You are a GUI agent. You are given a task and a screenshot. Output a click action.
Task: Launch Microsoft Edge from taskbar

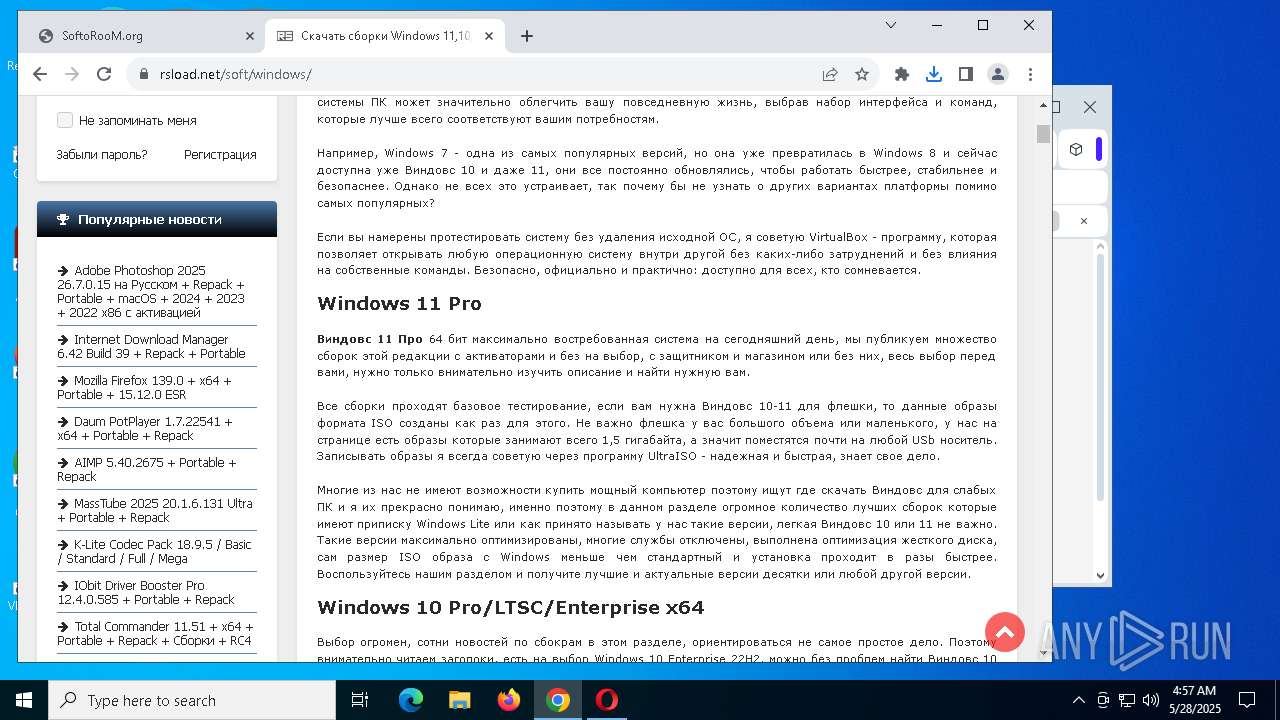coord(411,700)
